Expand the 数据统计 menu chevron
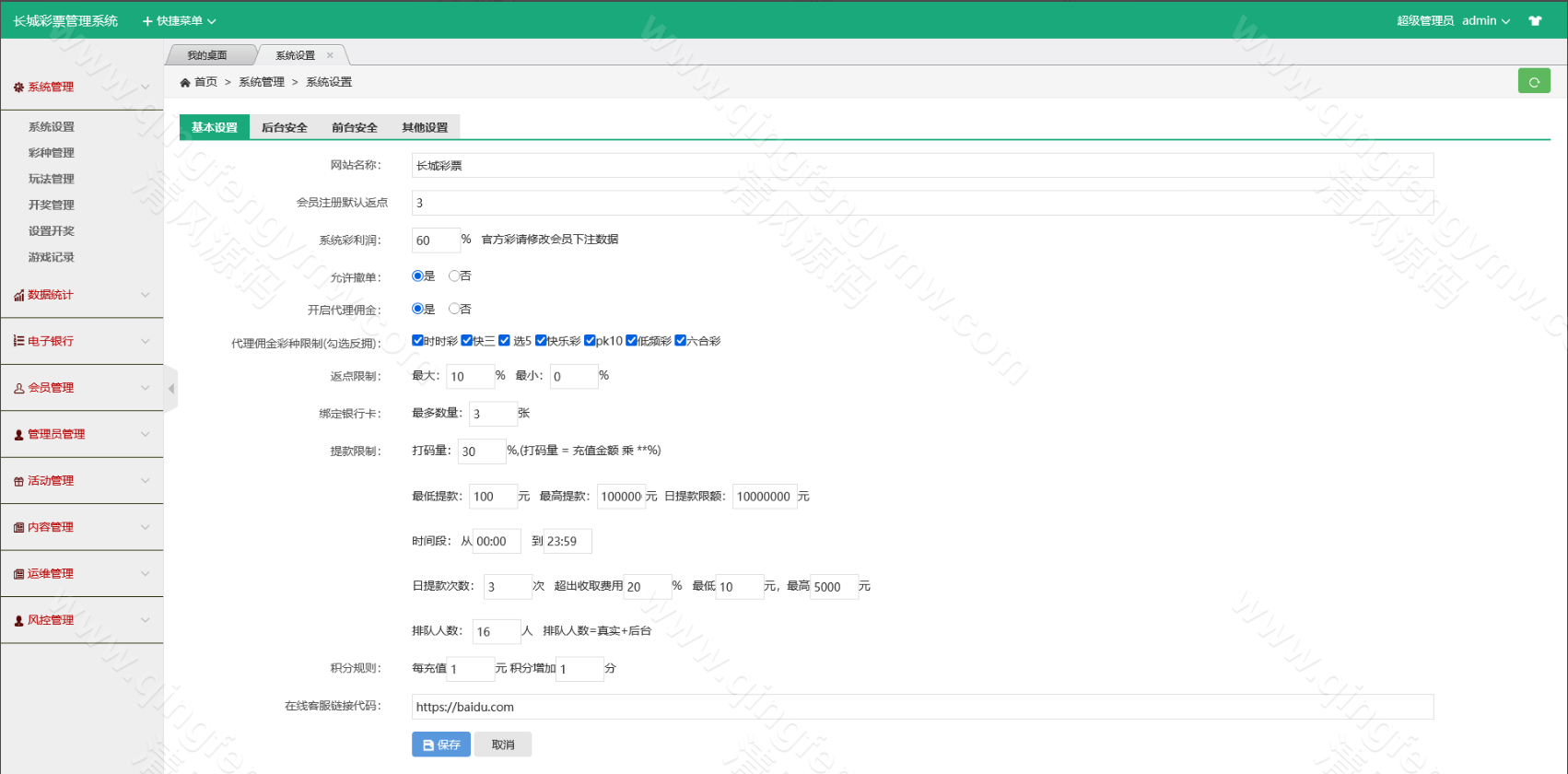Image resolution: width=1568 pixels, height=774 pixels. (146, 295)
